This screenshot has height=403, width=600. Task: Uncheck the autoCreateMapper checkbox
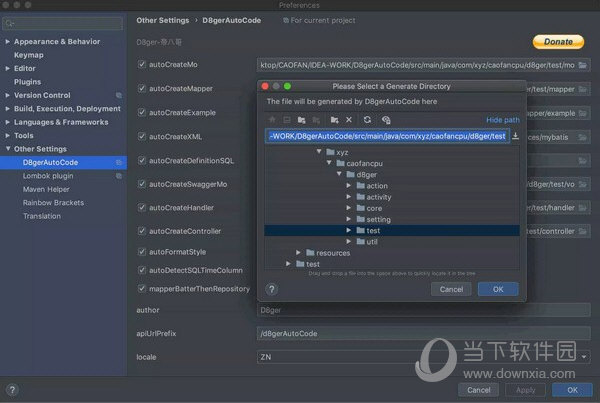(142, 88)
